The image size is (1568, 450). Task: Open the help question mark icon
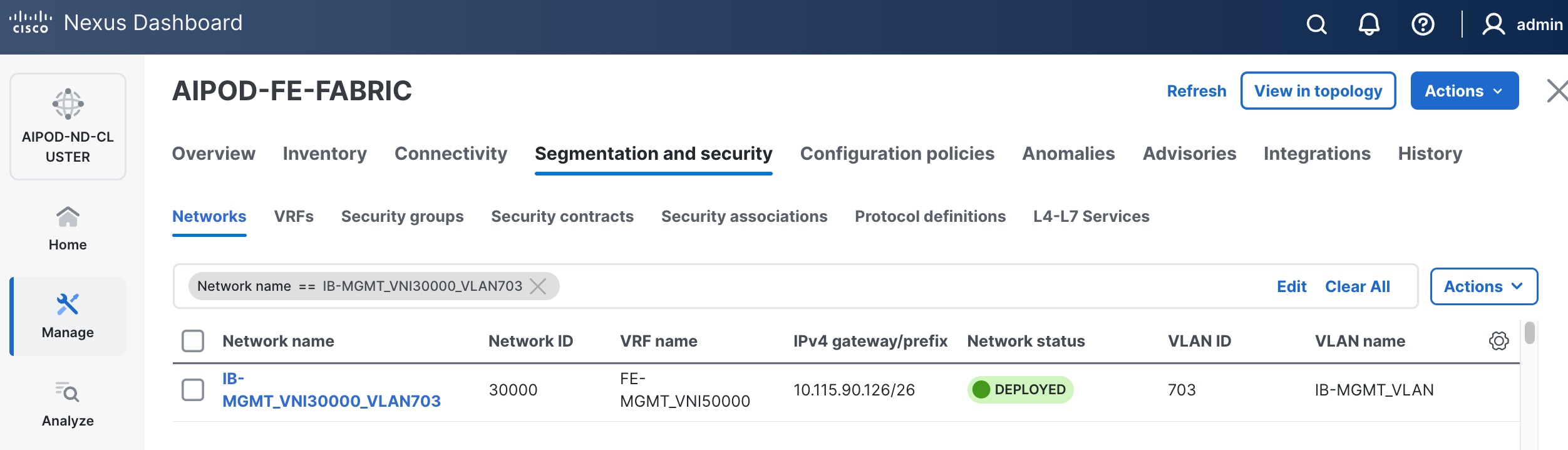1423,24
